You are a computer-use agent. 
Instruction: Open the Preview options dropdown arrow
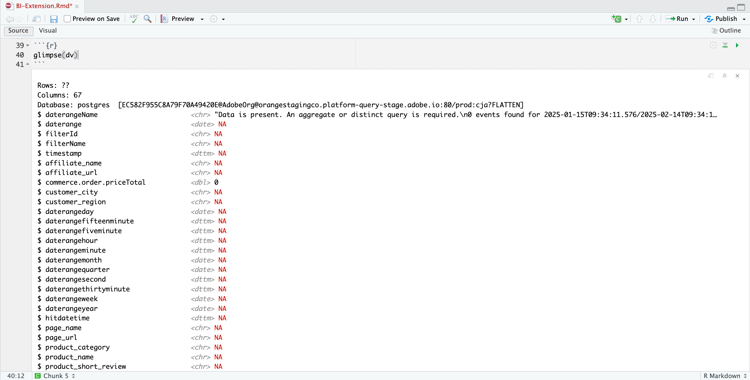(x=202, y=19)
